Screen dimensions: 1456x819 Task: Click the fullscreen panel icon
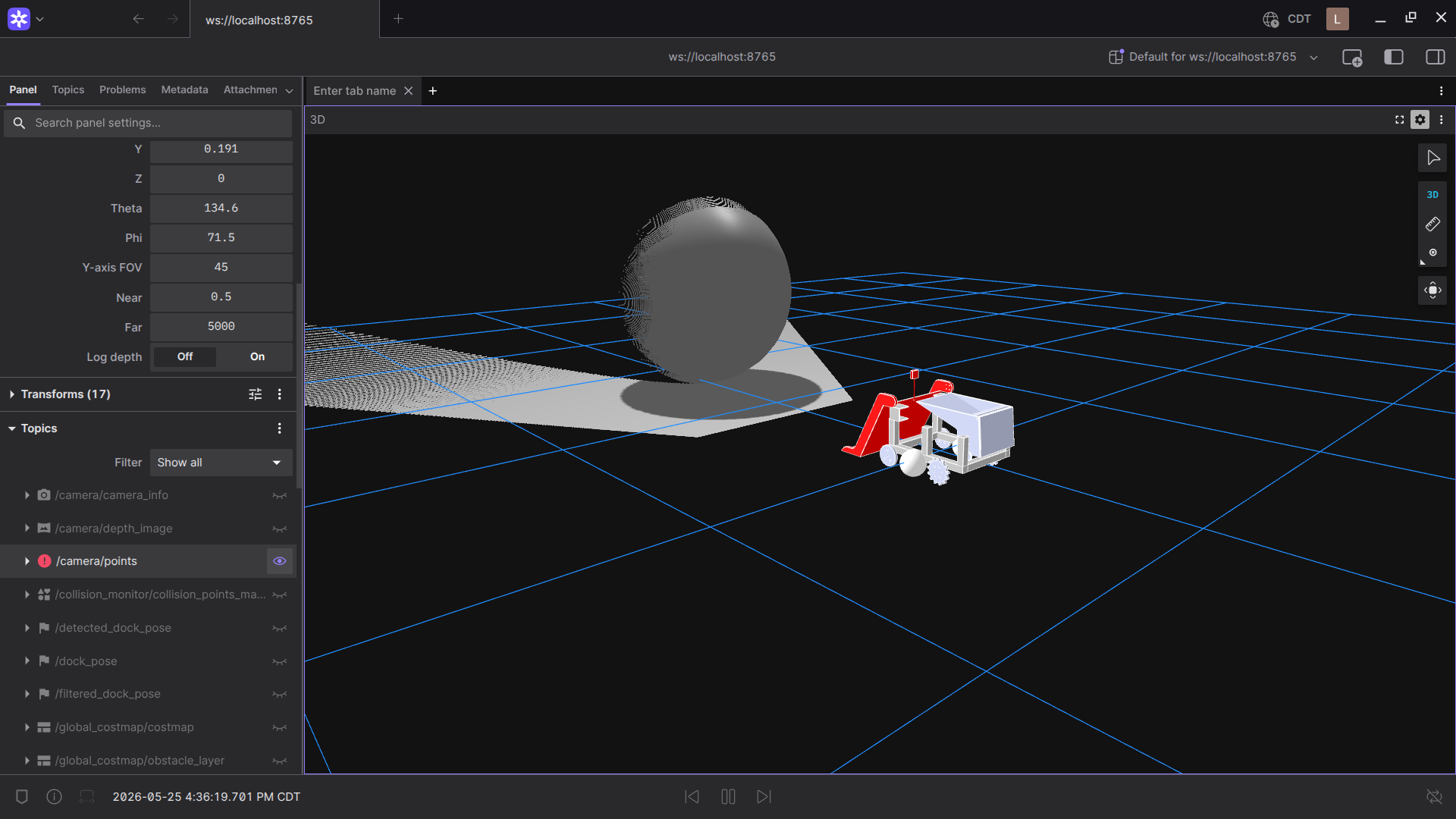(1400, 120)
